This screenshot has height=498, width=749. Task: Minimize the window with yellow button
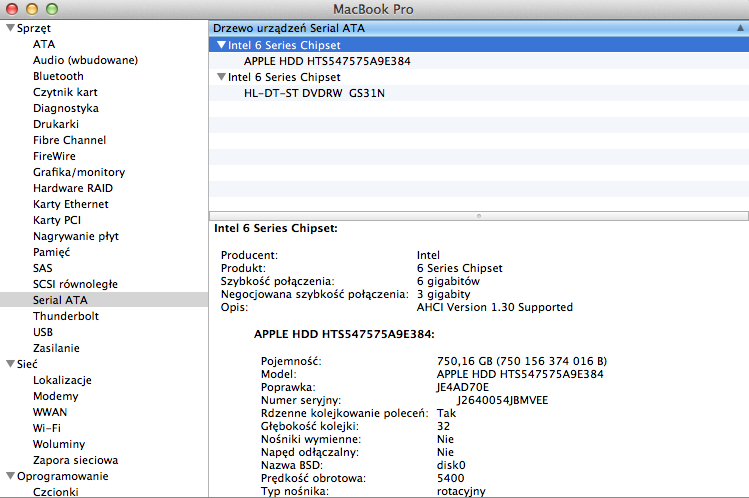(32, 9)
